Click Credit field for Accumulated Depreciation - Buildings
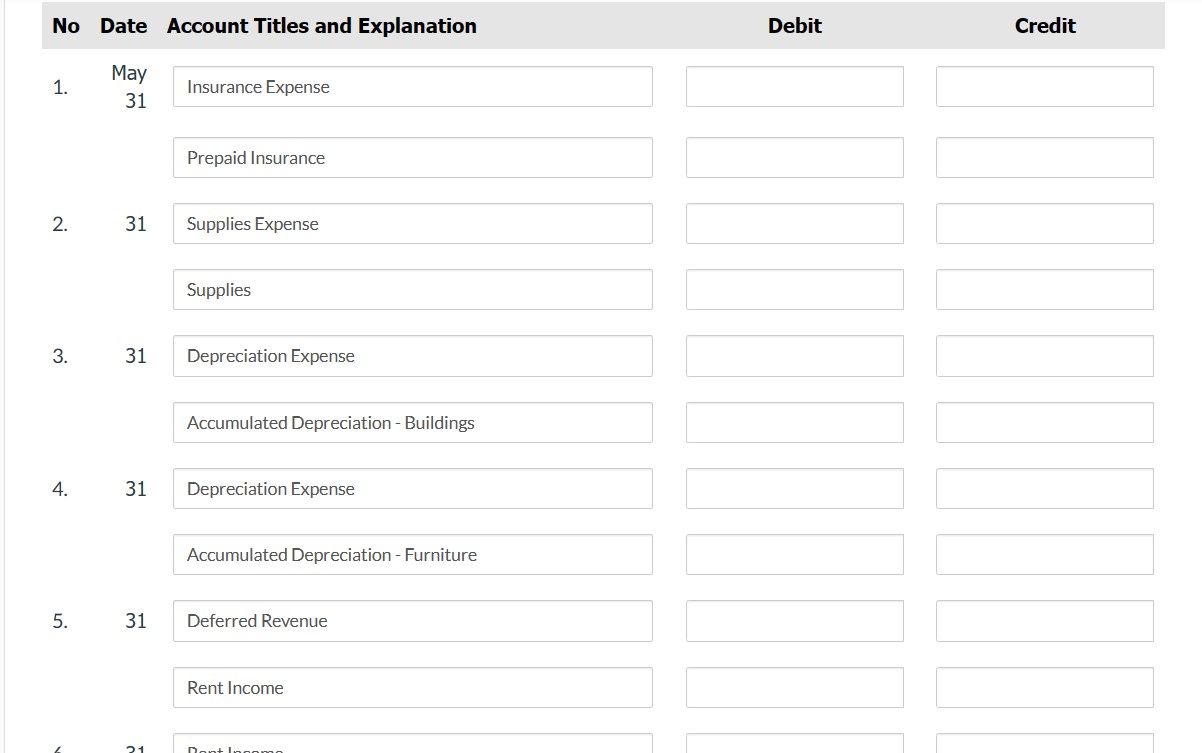The height and width of the screenshot is (753, 1202). tap(1045, 423)
